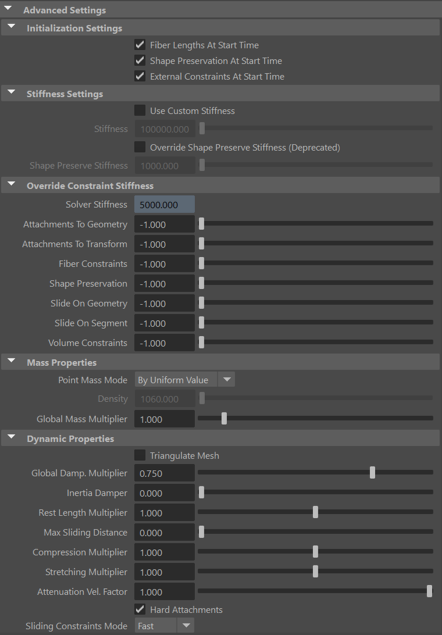
Task: Uncheck Hard Attachments checkbox
Action: pyautogui.click(x=140, y=609)
